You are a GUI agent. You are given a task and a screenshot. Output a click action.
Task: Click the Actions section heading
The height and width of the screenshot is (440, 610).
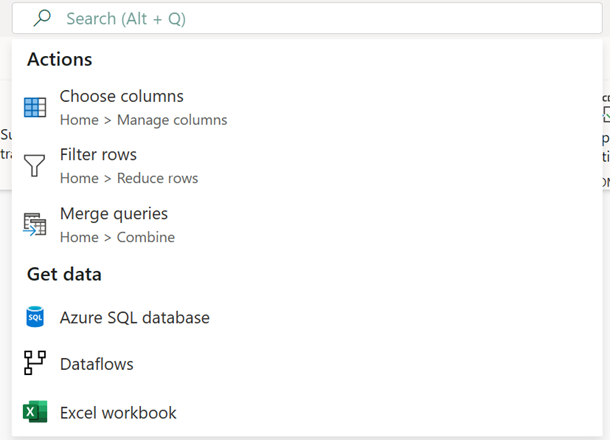click(x=59, y=59)
